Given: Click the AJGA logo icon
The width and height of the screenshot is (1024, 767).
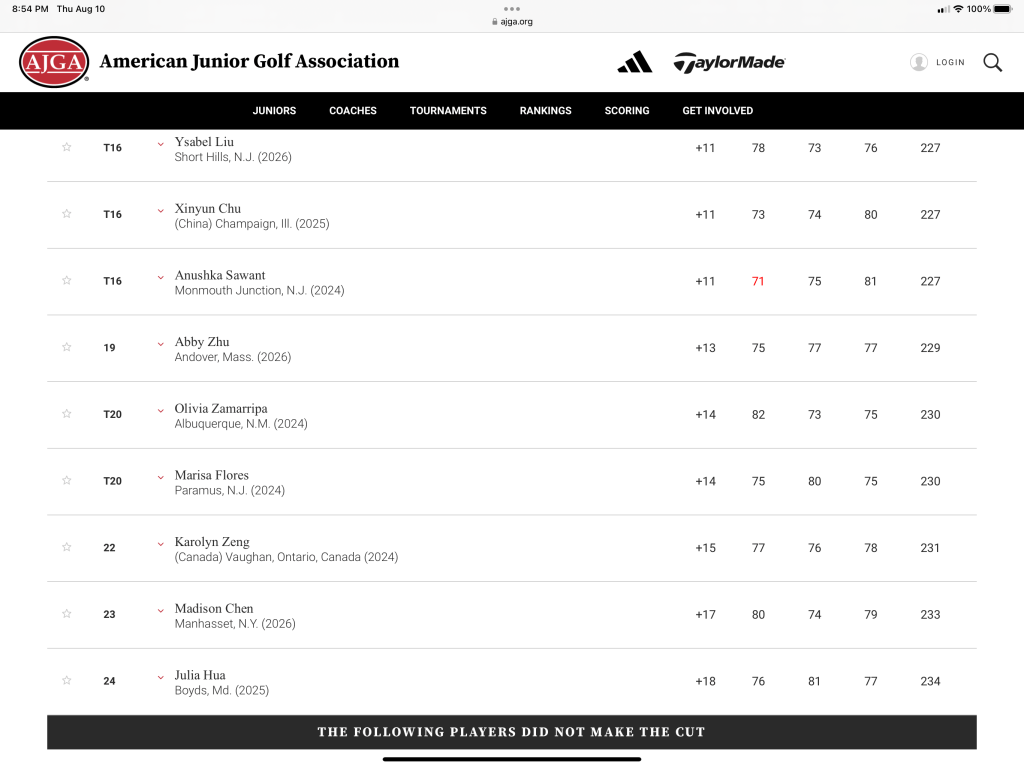Looking at the screenshot, I should click(x=54, y=62).
